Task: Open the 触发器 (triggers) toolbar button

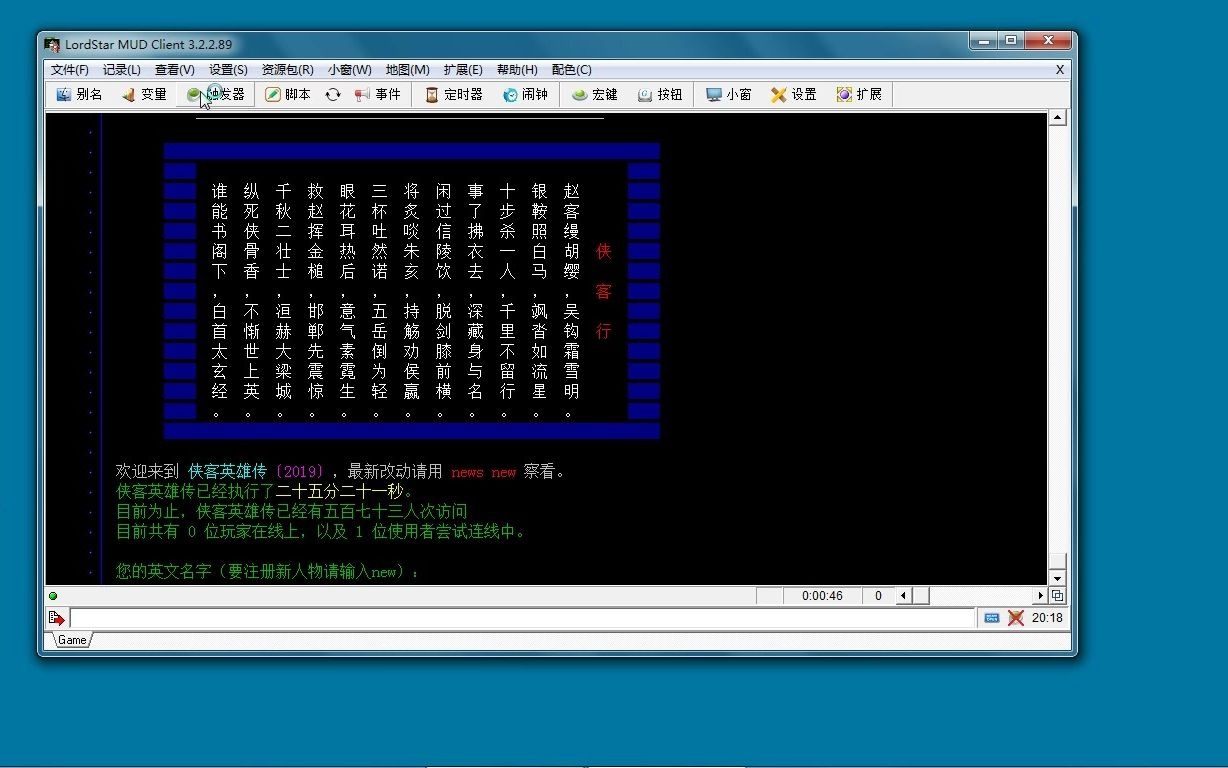Action: coord(216,94)
